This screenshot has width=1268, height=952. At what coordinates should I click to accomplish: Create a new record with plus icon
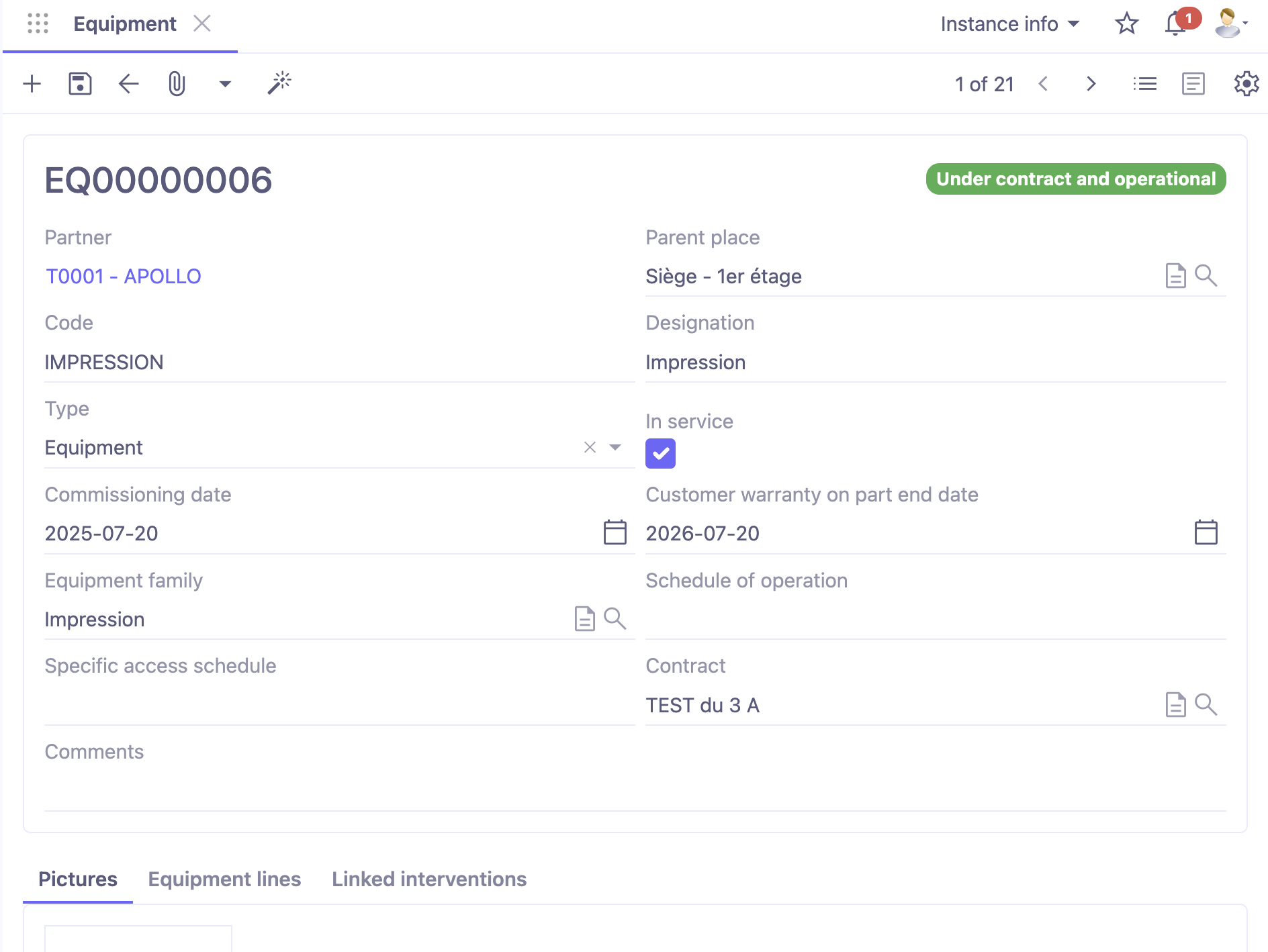(x=32, y=83)
